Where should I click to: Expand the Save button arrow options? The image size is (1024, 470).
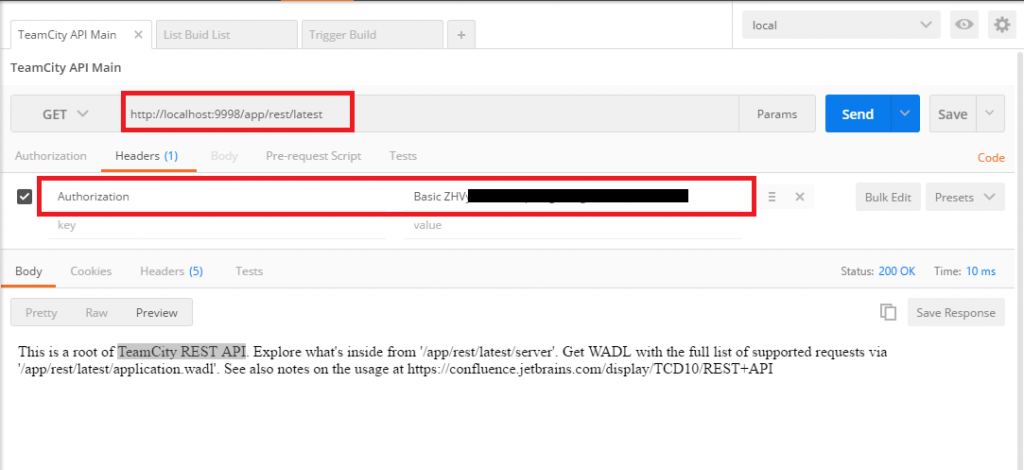point(990,114)
